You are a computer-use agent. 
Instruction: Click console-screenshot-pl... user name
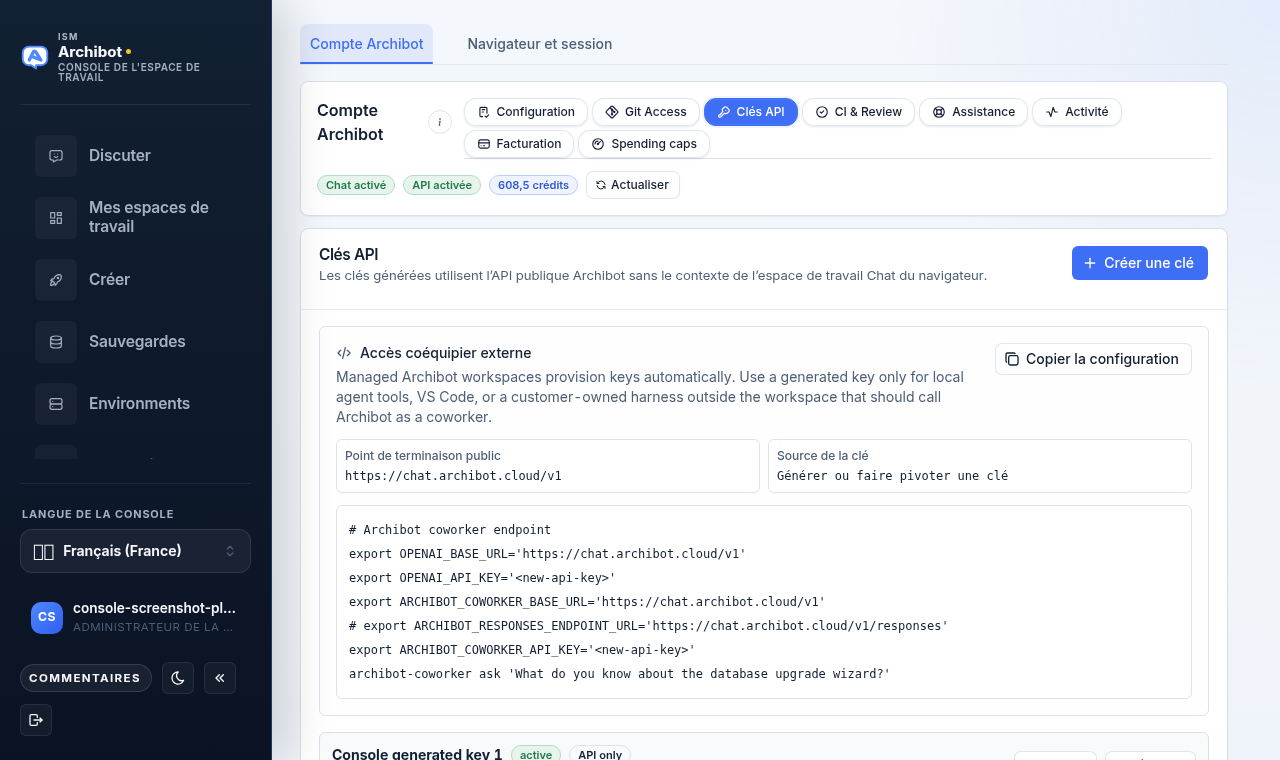154,608
